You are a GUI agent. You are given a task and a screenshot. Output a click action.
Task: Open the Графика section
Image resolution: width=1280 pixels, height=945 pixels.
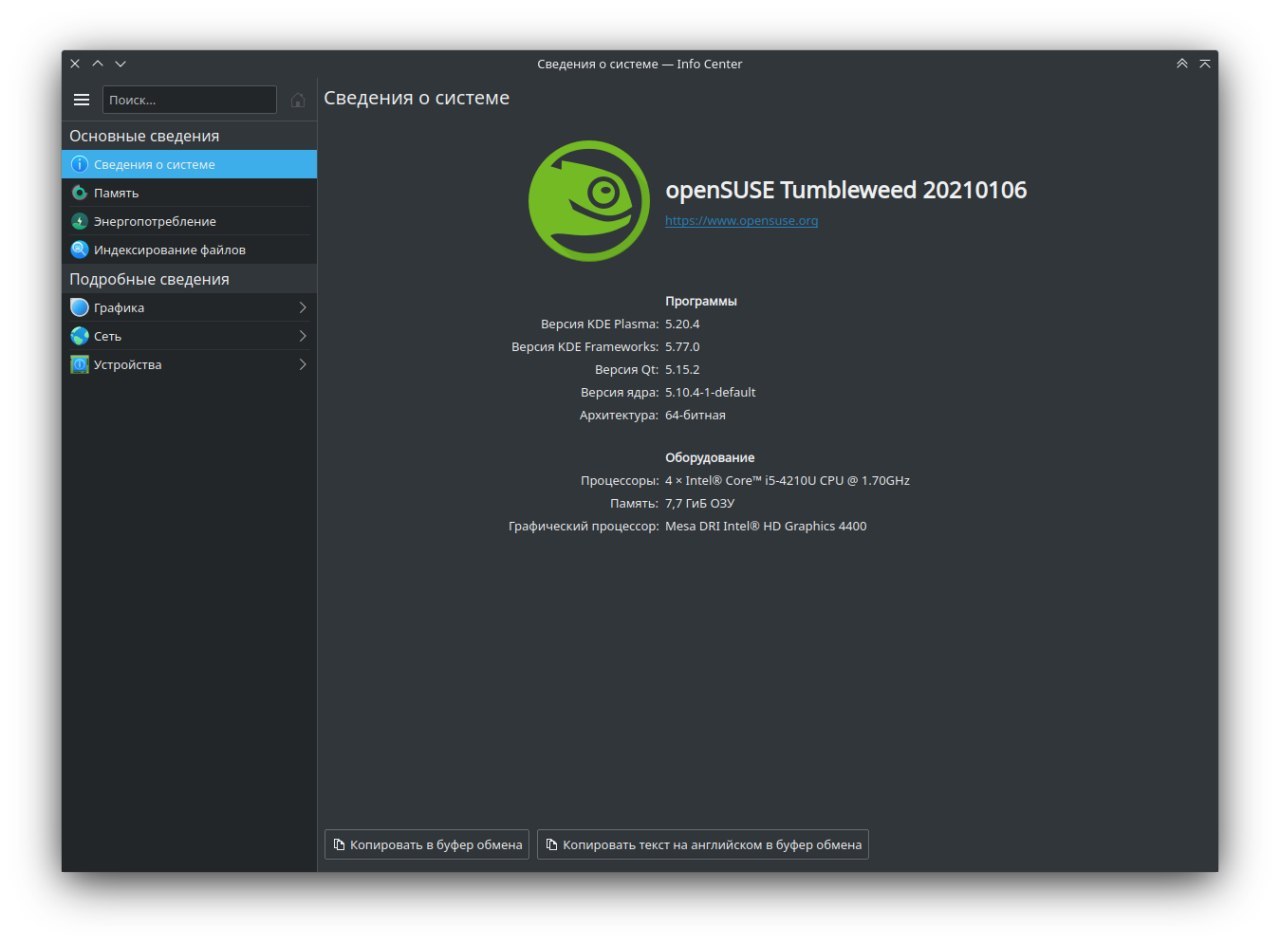189,307
